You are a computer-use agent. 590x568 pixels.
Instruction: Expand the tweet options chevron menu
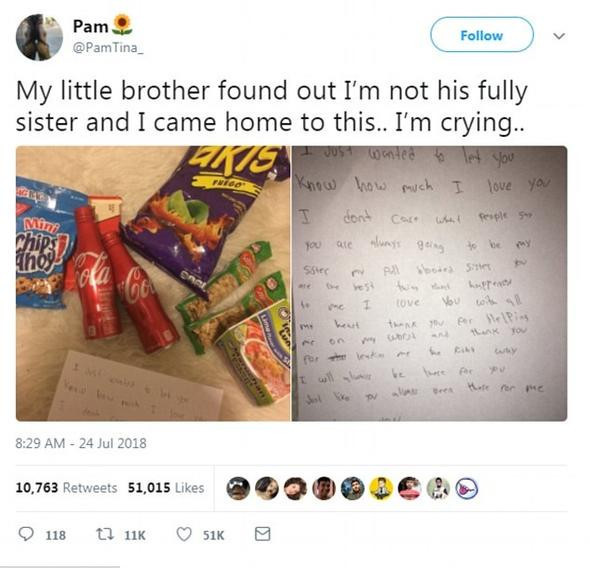(x=559, y=36)
